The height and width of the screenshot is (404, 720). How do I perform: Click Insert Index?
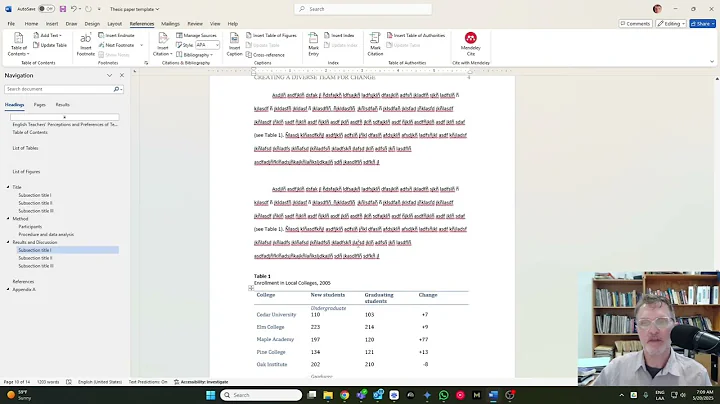[x=339, y=35]
